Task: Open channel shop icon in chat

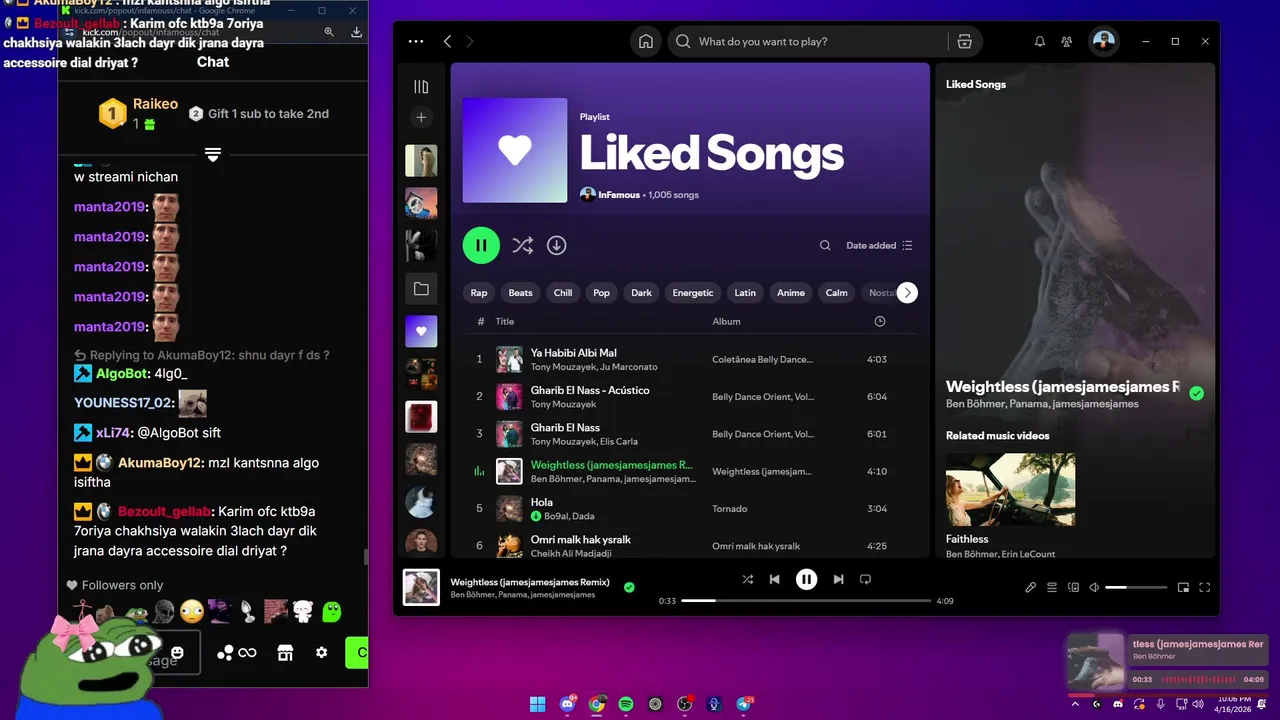Action: (x=285, y=653)
